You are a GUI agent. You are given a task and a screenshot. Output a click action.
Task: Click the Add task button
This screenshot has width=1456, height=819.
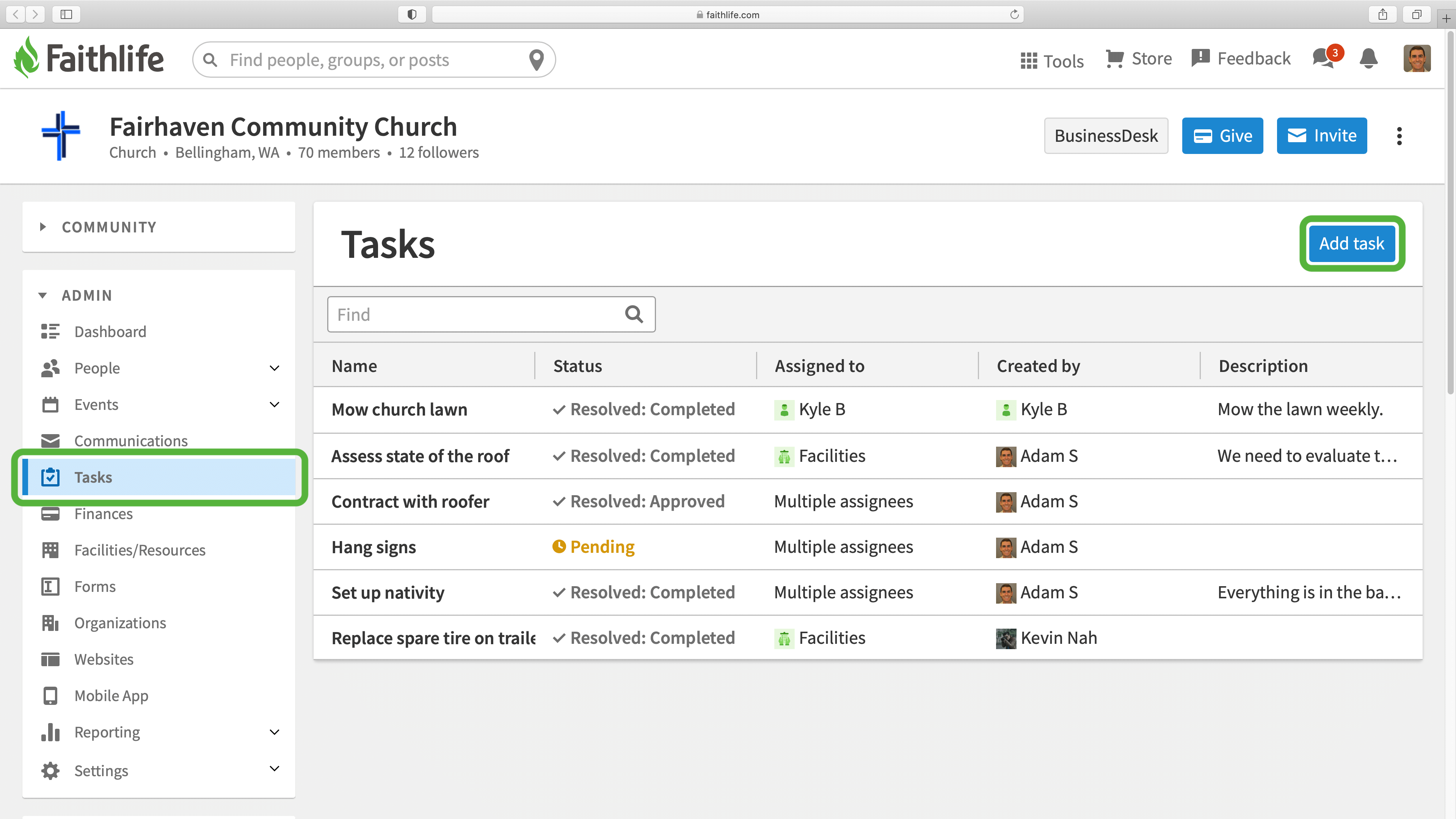(x=1351, y=243)
